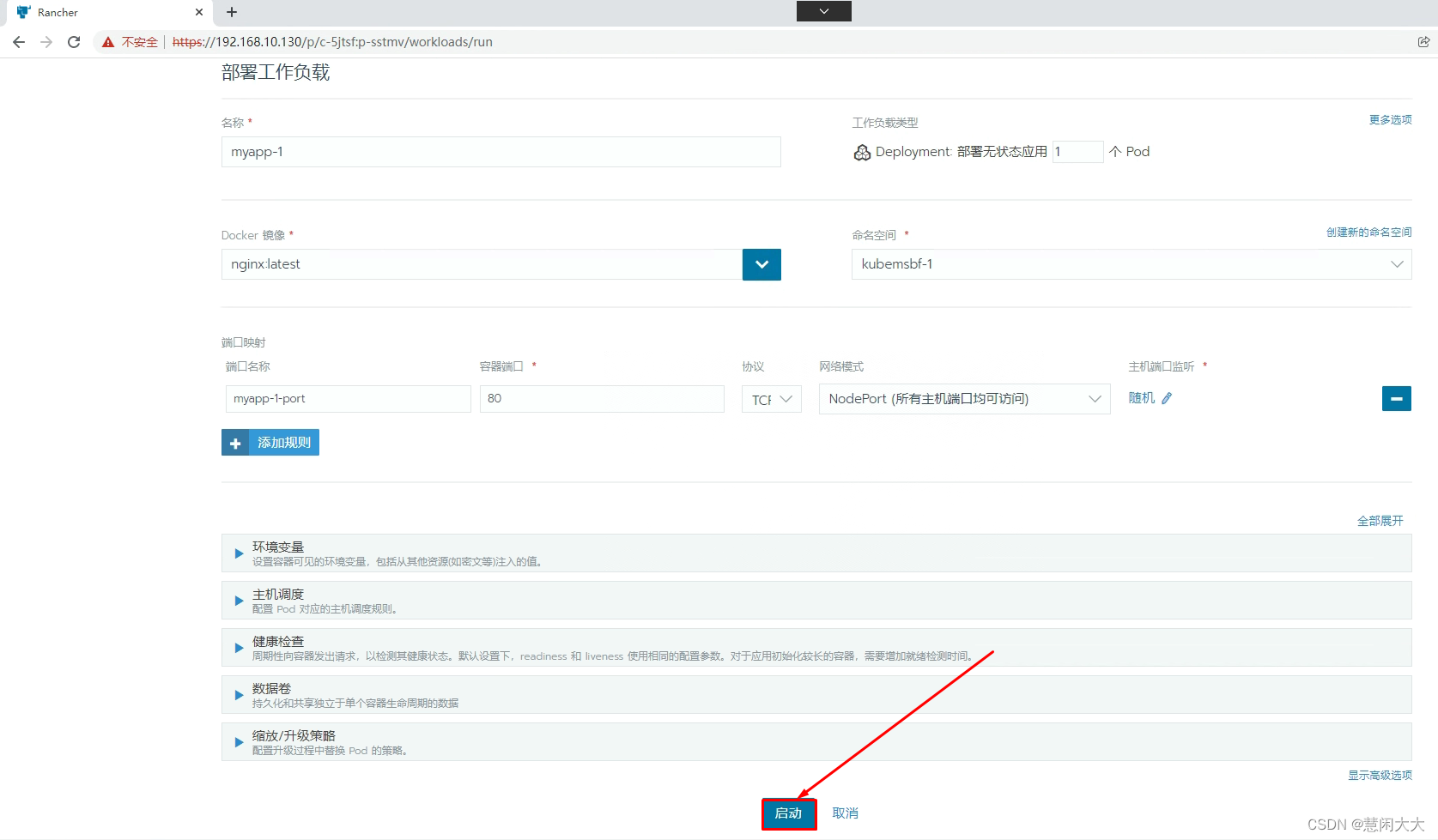
Task: Open the Docker image dropdown arrow
Action: click(x=761, y=264)
